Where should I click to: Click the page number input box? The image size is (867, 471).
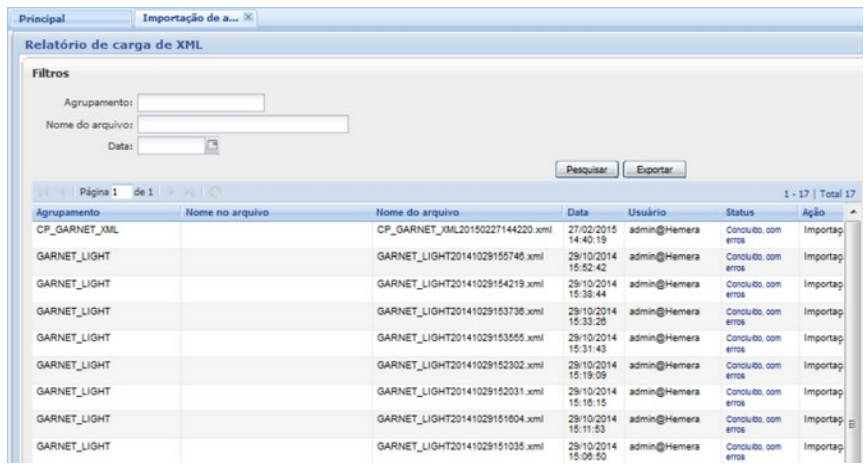coord(118,192)
